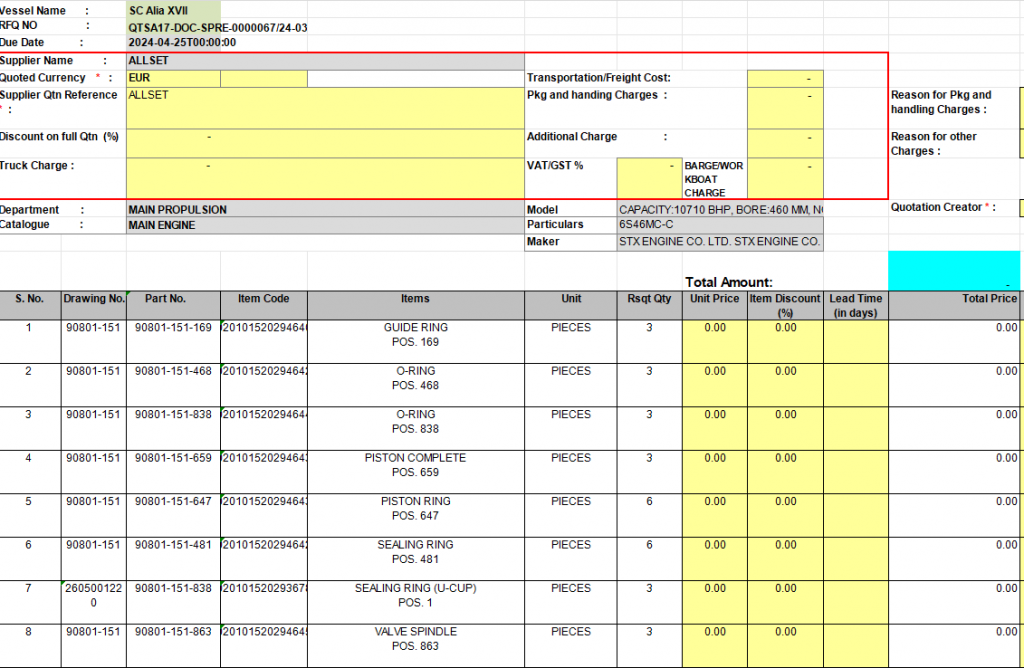Select the Pkg and handing Charges value cell
Viewport: 1024px width, 668px height.
coord(785,108)
